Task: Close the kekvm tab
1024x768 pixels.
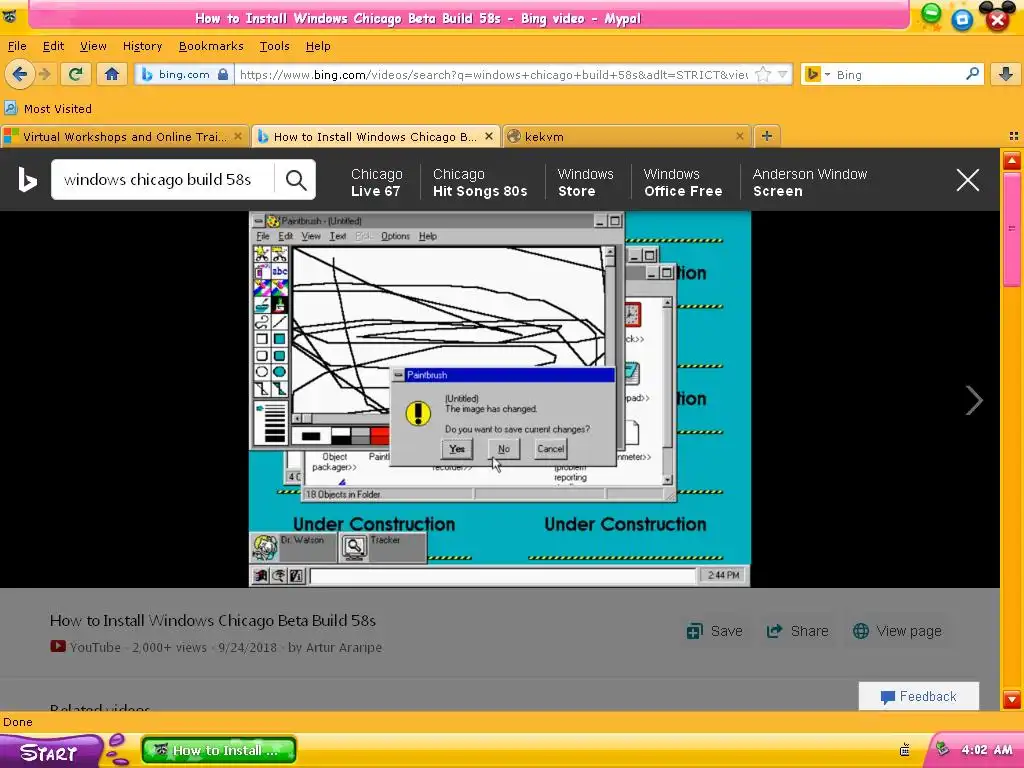Action: click(x=739, y=136)
